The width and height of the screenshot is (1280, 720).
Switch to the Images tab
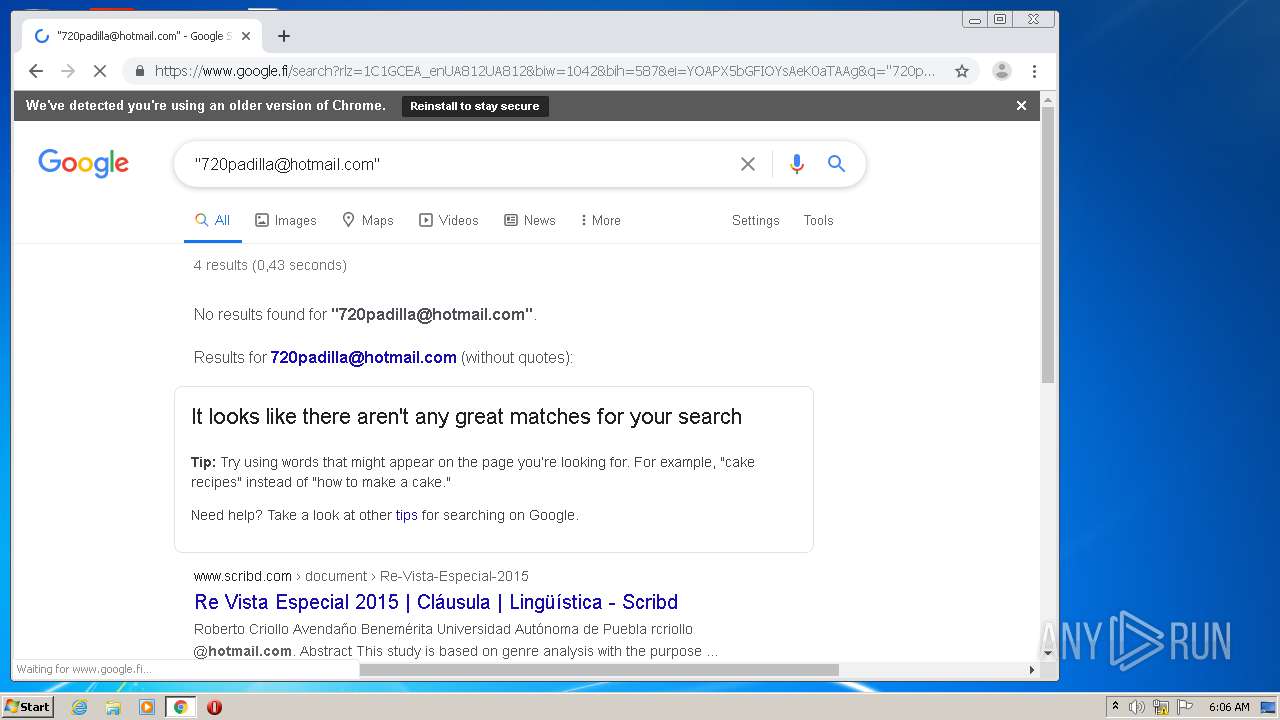[x=286, y=220]
